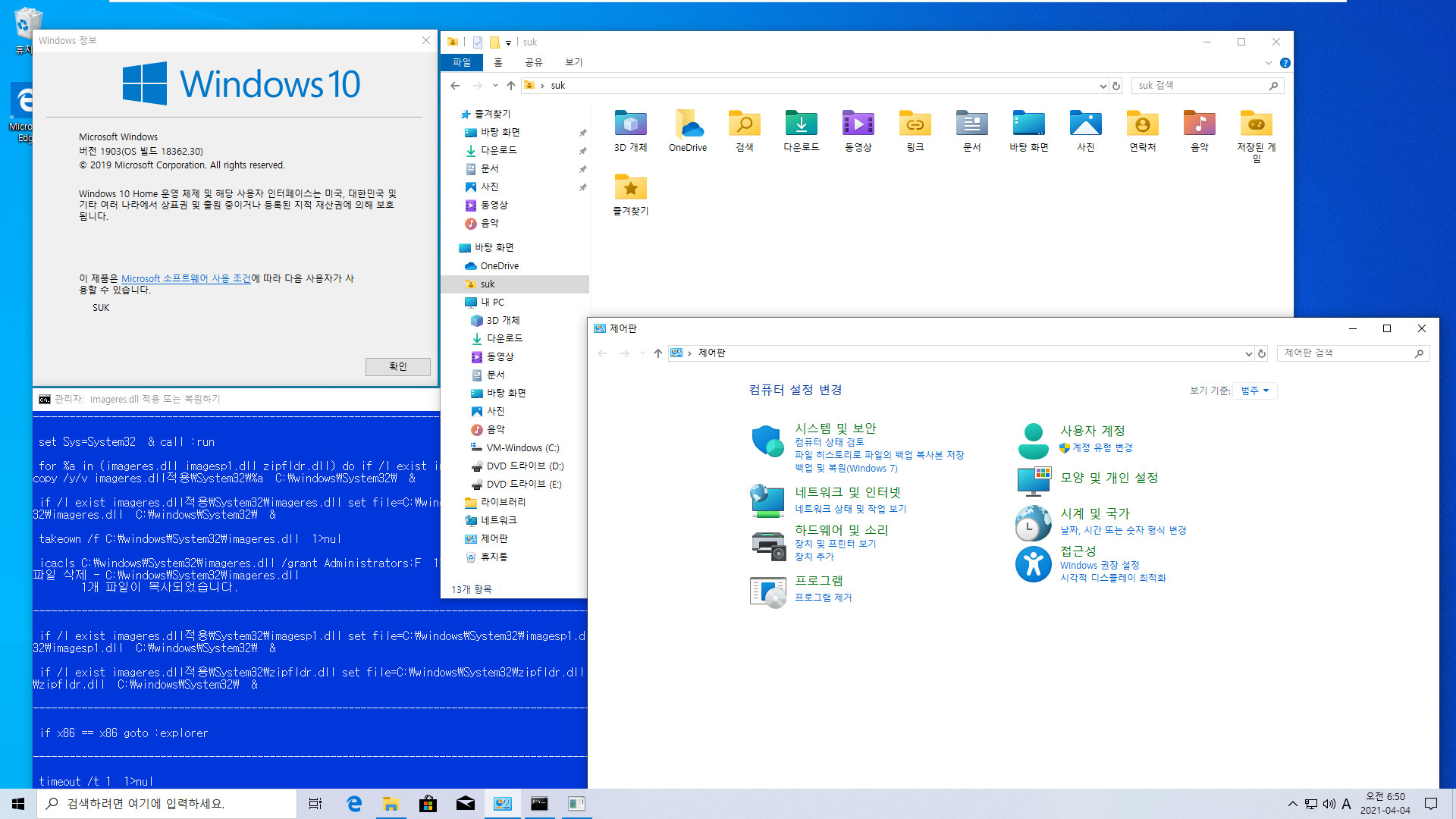Image resolution: width=1456 pixels, height=819 pixels.
Task: Open 프로그램 제거 link
Action: (x=824, y=598)
